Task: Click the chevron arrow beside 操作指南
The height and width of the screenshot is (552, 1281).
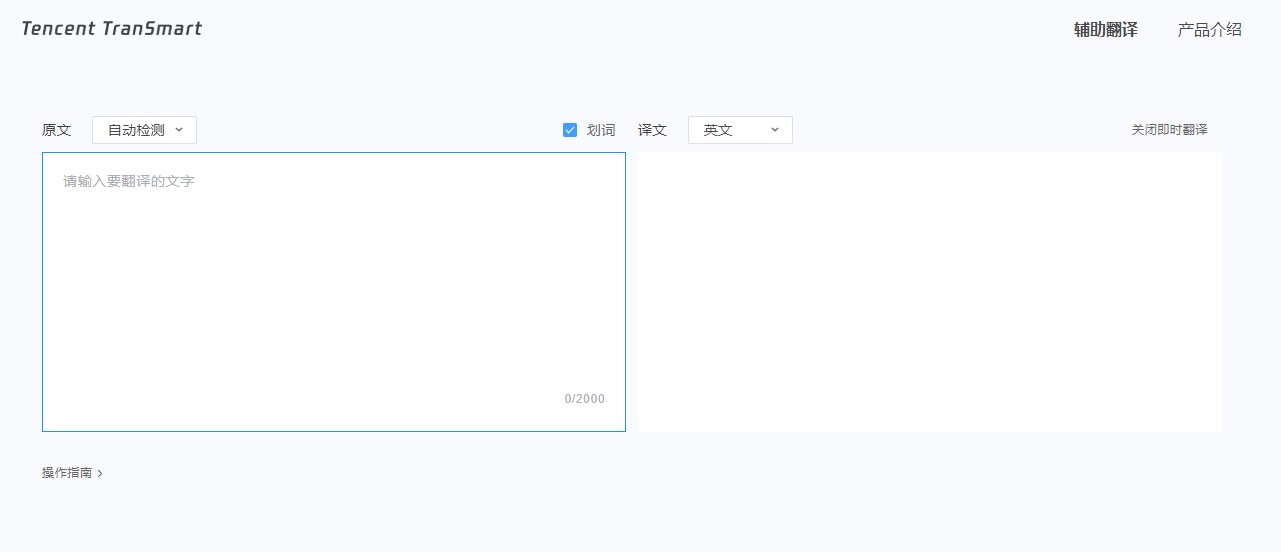Action: [100, 474]
